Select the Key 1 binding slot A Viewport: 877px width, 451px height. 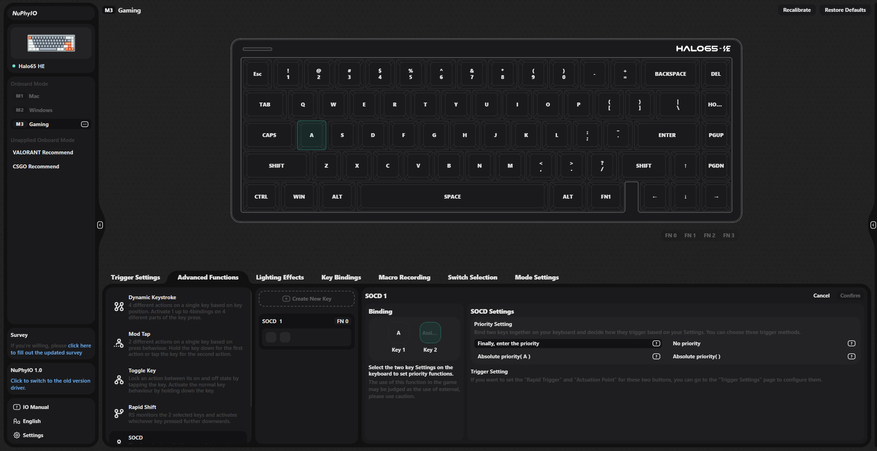coord(398,333)
